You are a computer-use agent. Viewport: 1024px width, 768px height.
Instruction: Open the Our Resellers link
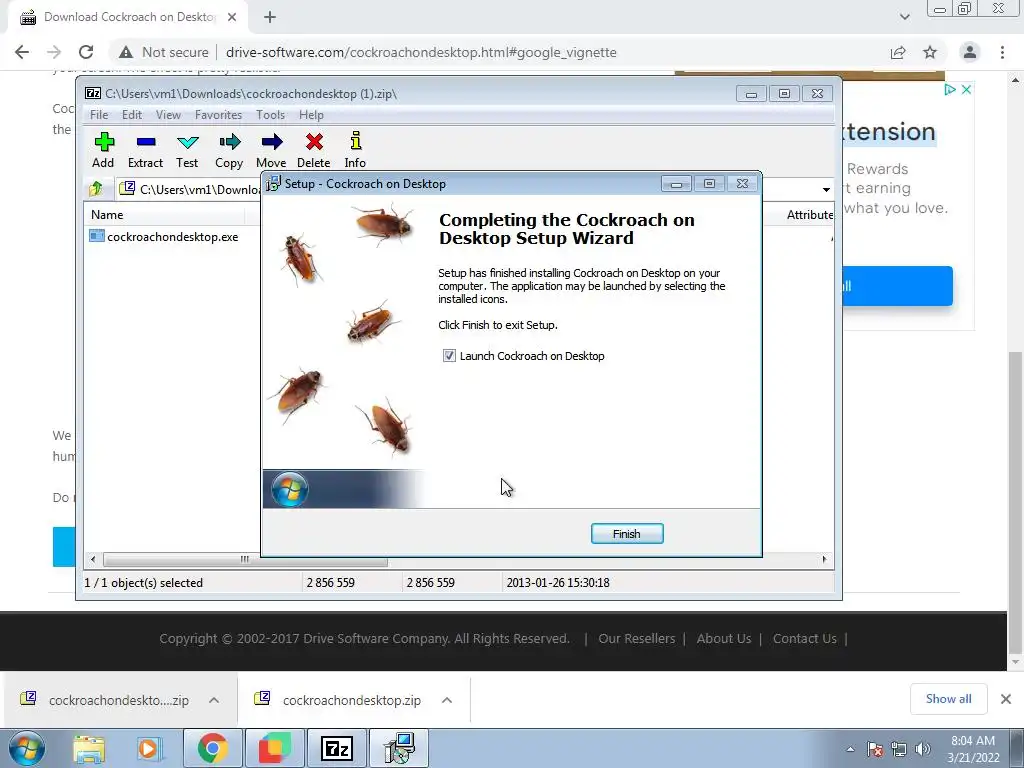click(637, 639)
